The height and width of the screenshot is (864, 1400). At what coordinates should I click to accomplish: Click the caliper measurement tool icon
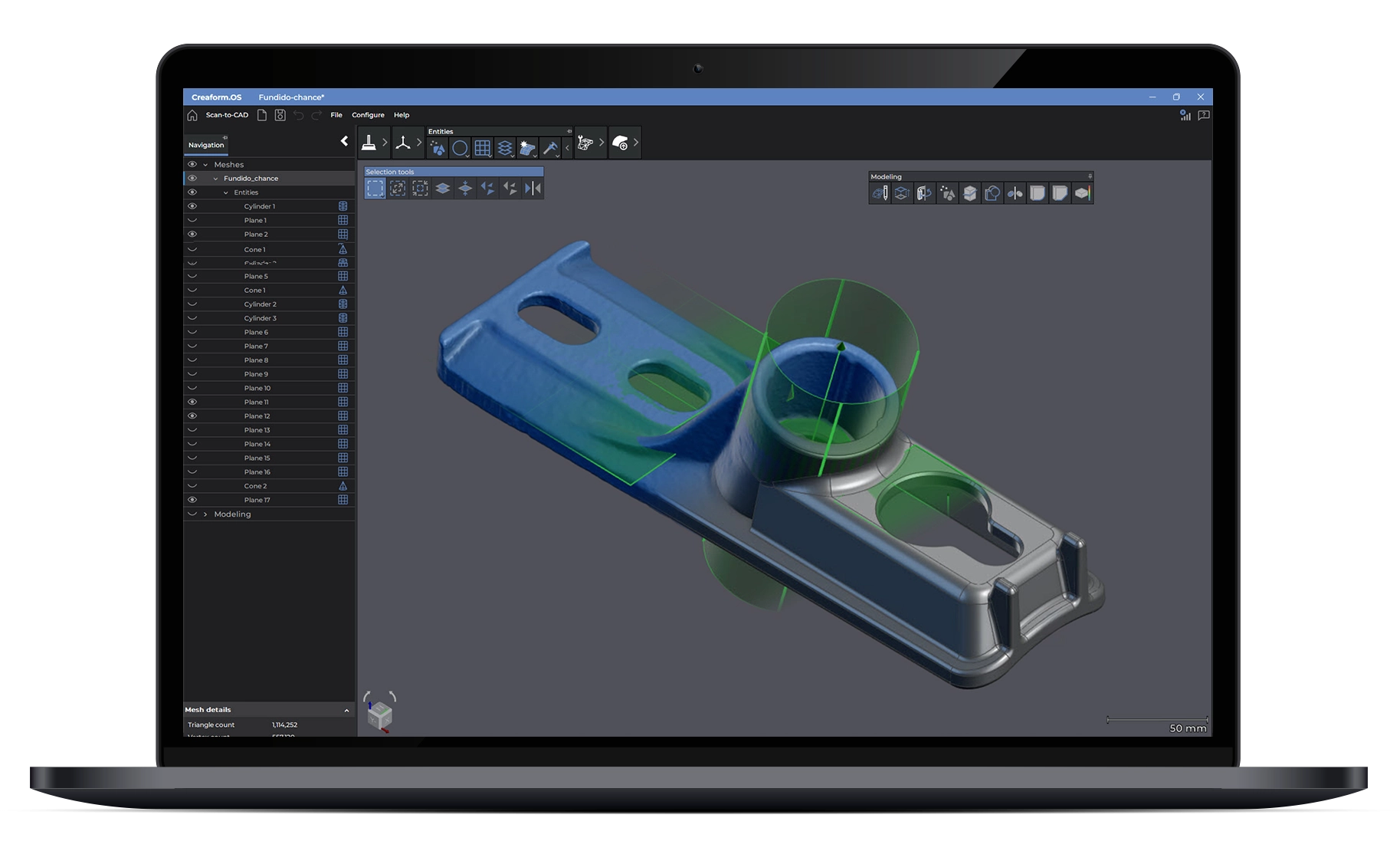549,148
